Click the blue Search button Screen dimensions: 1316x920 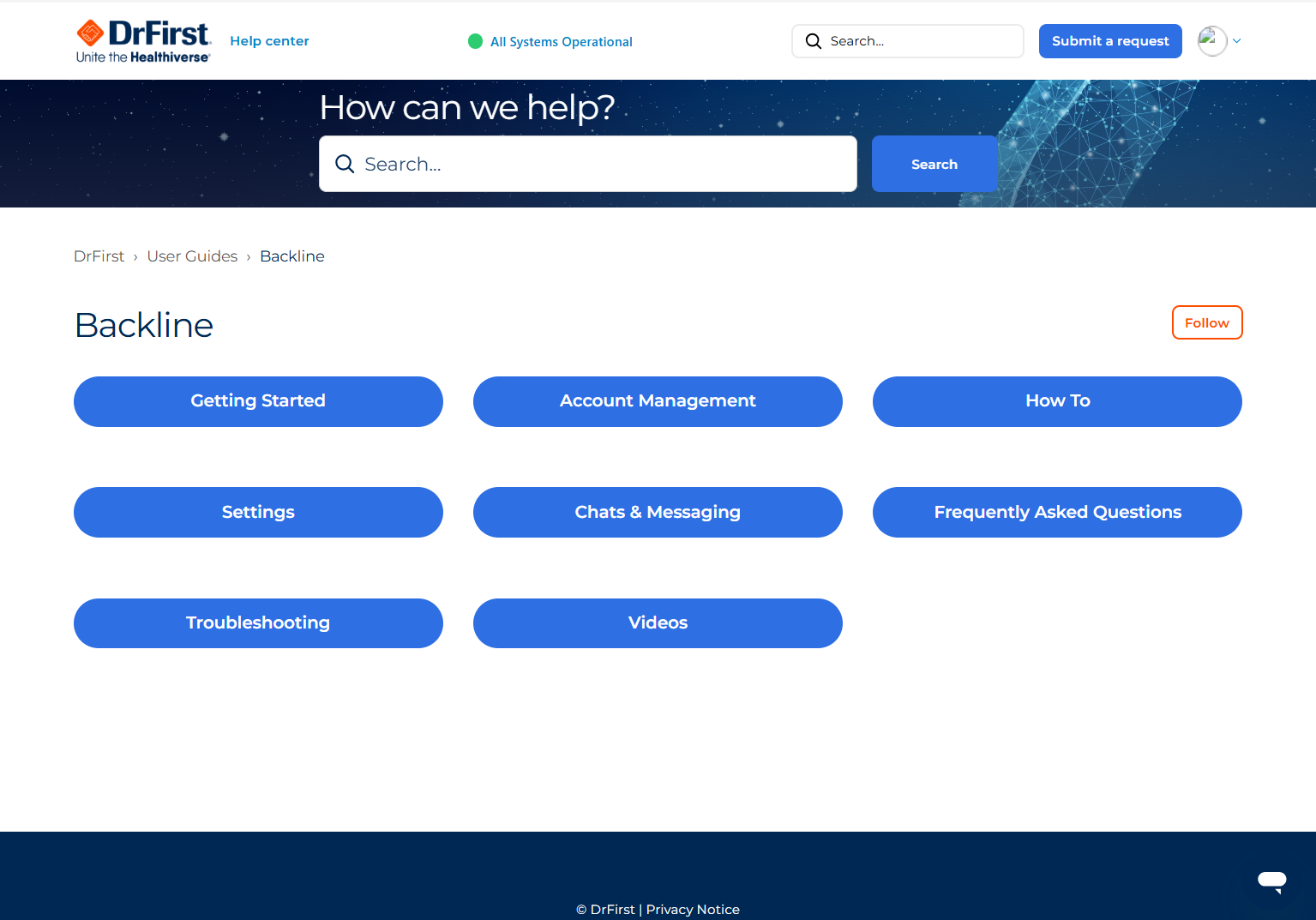pos(934,164)
